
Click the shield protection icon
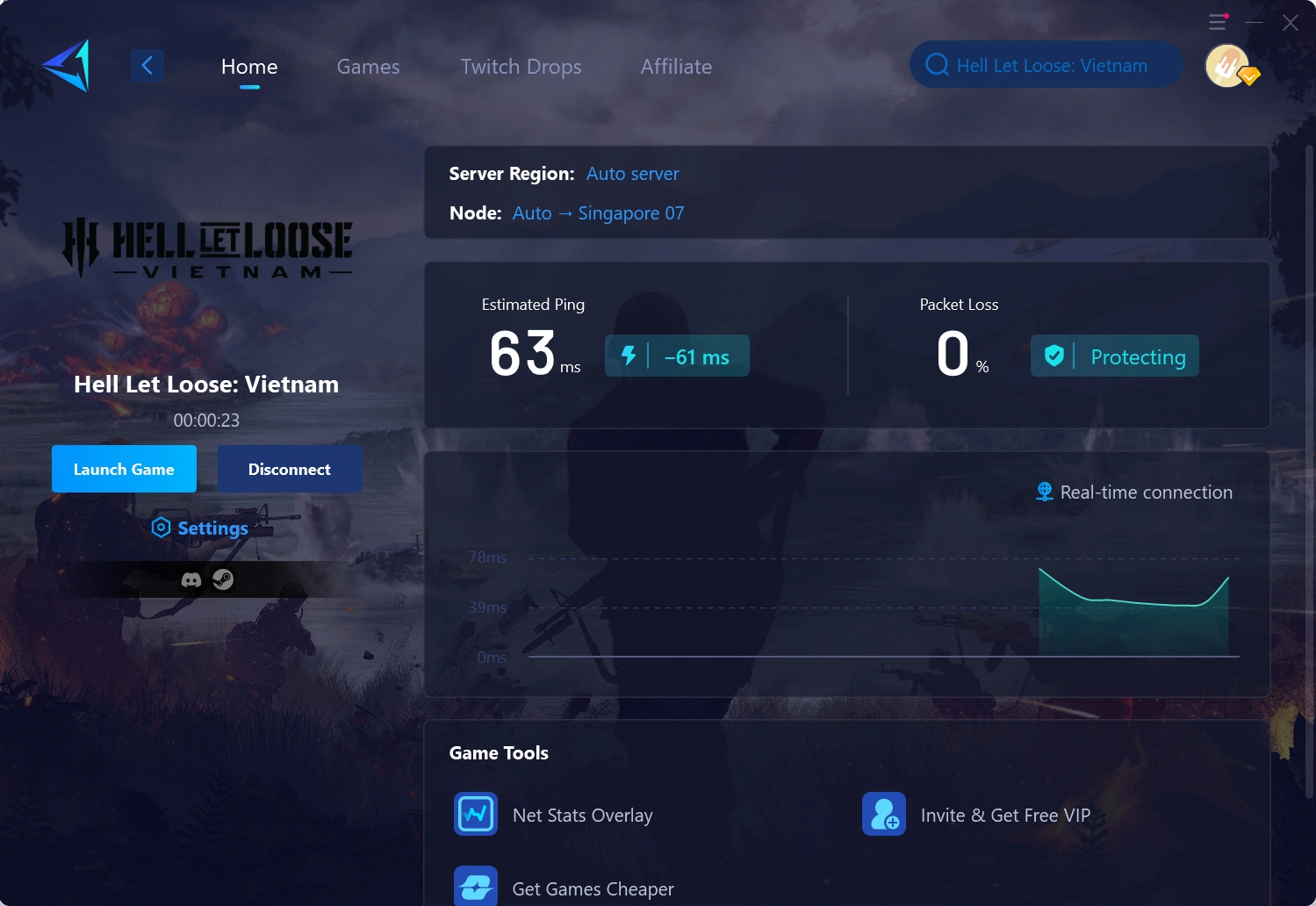[1054, 356]
